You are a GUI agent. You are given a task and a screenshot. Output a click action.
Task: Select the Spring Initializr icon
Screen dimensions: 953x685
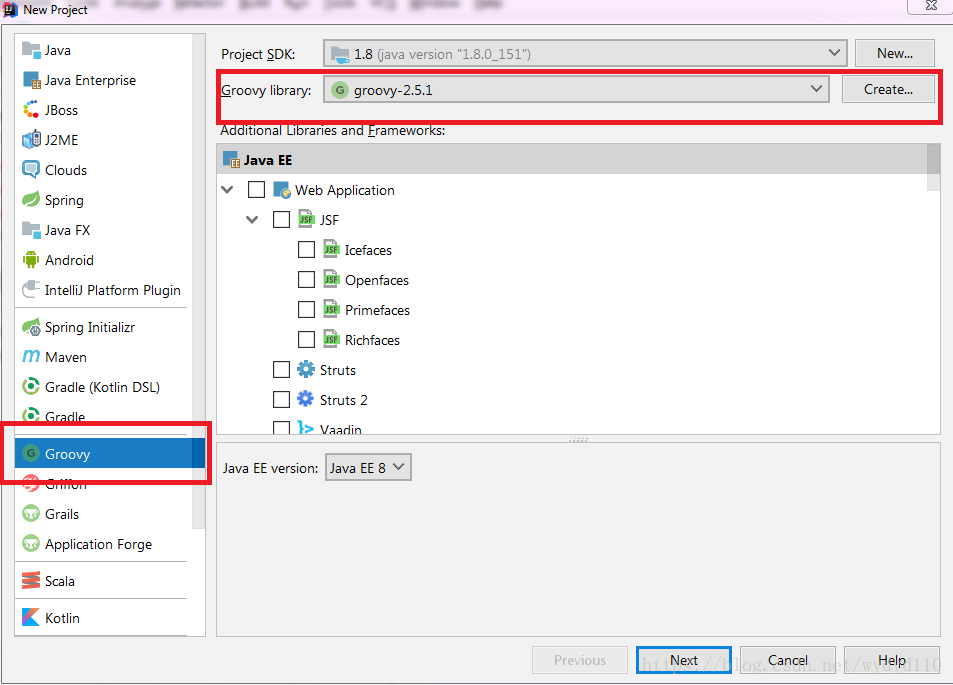(31, 327)
